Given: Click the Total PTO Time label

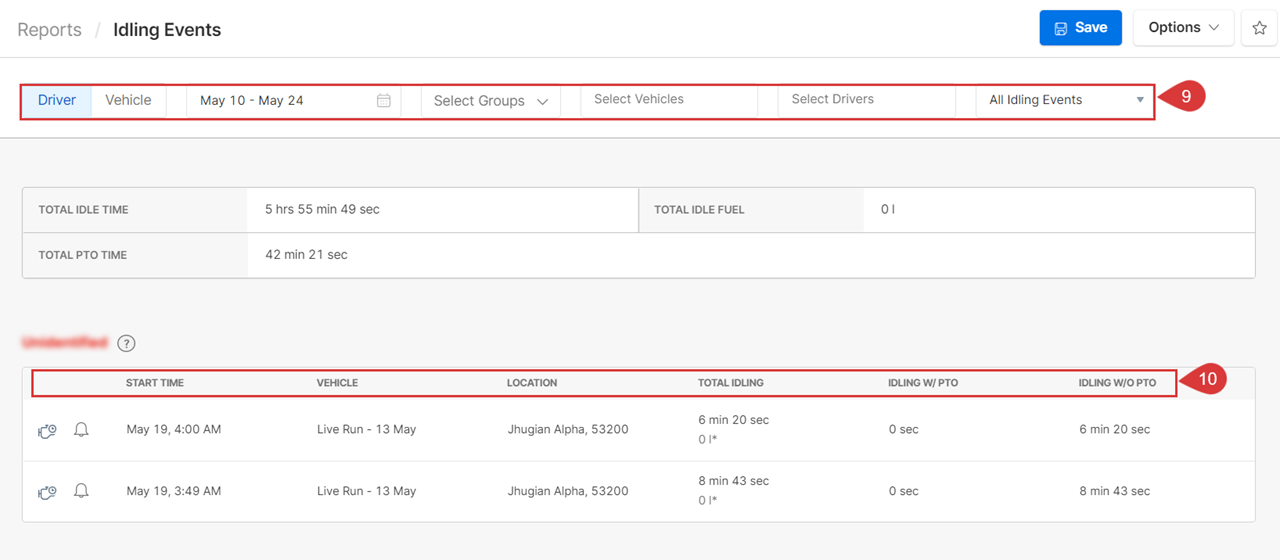Looking at the screenshot, I should (x=82, y=255).
